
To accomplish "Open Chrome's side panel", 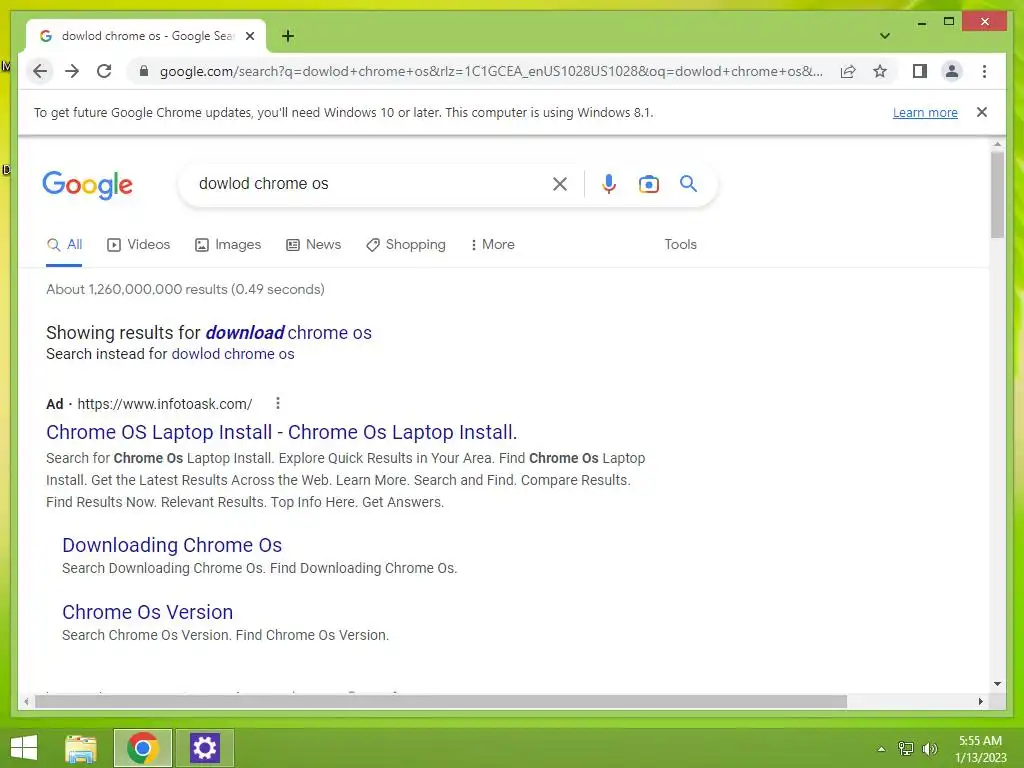I will pos(920,71).
